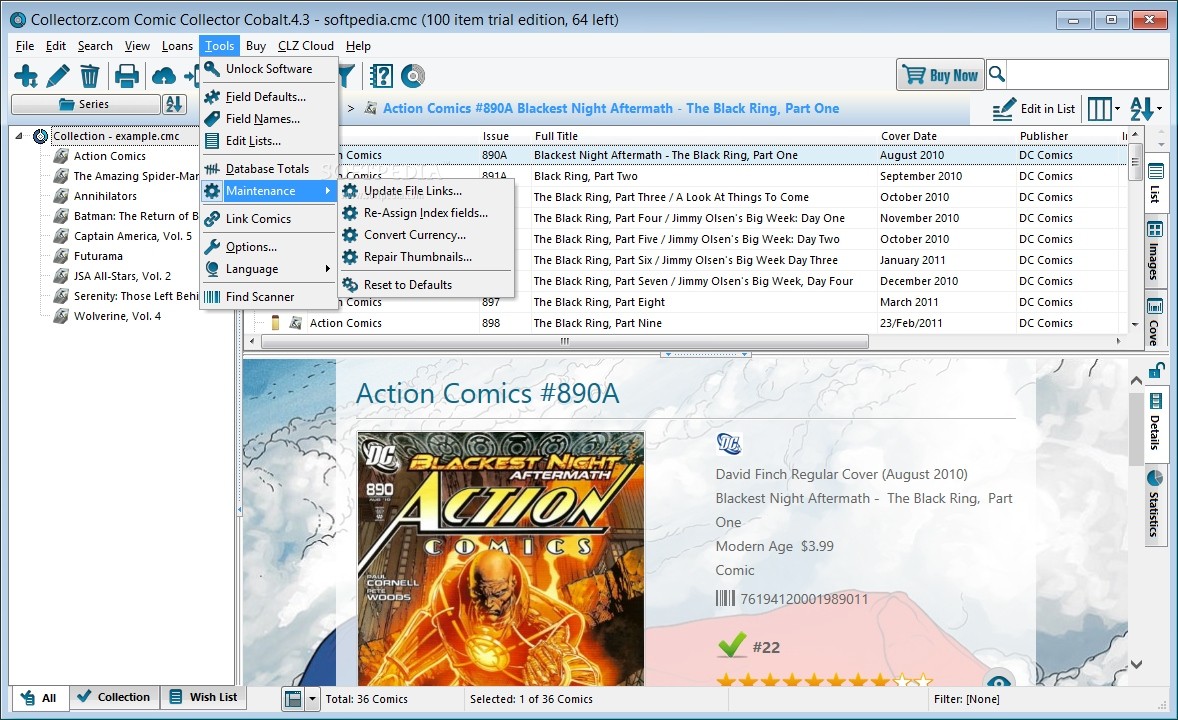Switch to the Wish List bottom tab

click(x=204, y=697)
